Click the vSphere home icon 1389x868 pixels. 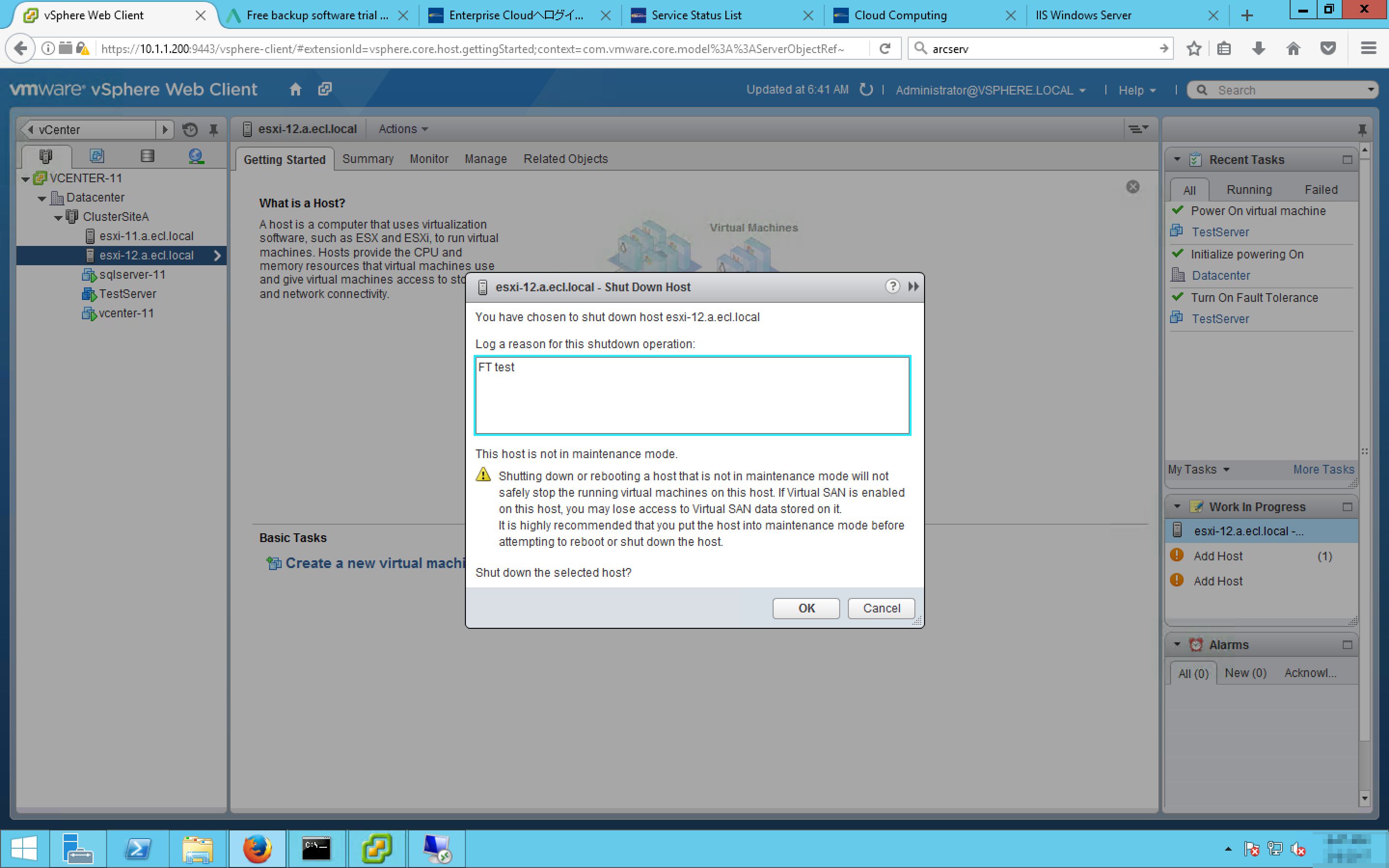point(295,89)
